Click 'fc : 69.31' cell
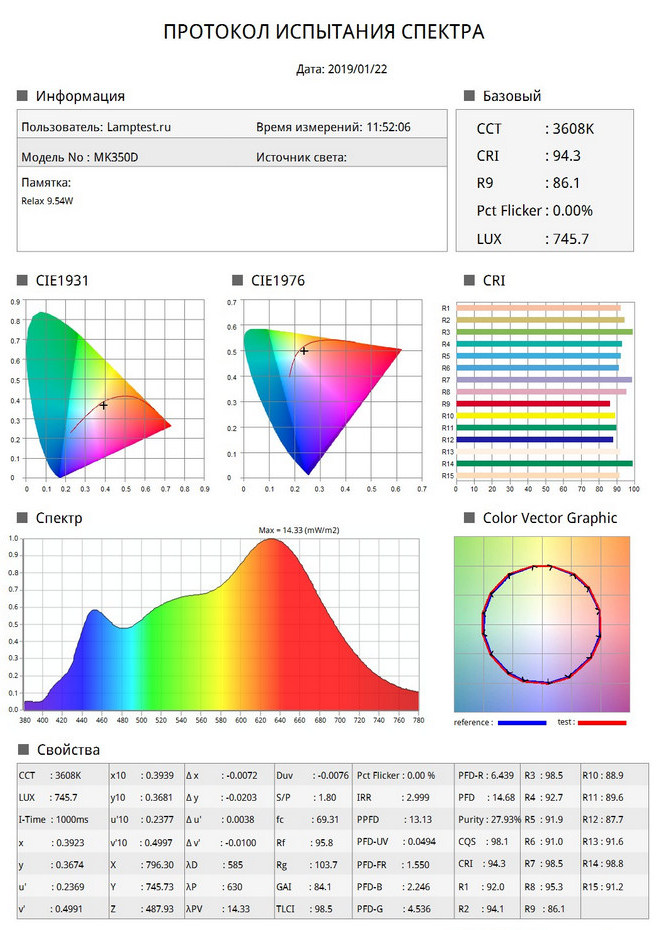 (x=307, y=820)
